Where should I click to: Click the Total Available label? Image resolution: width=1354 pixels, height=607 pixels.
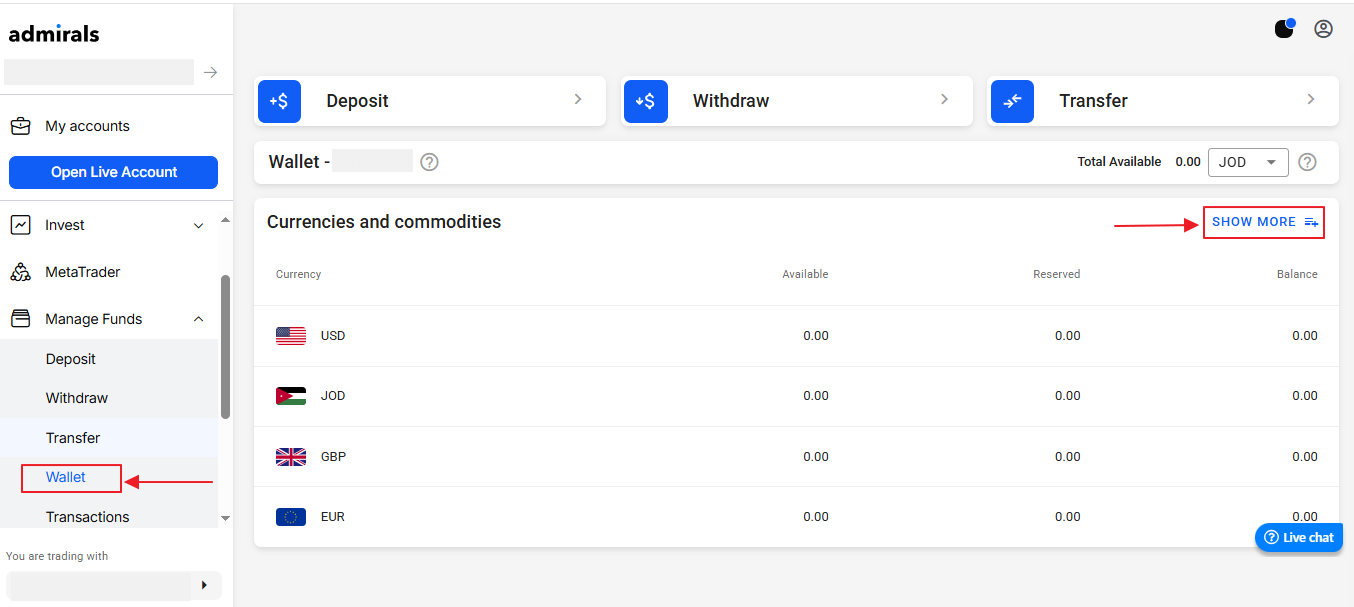[x=1119, y=162]
